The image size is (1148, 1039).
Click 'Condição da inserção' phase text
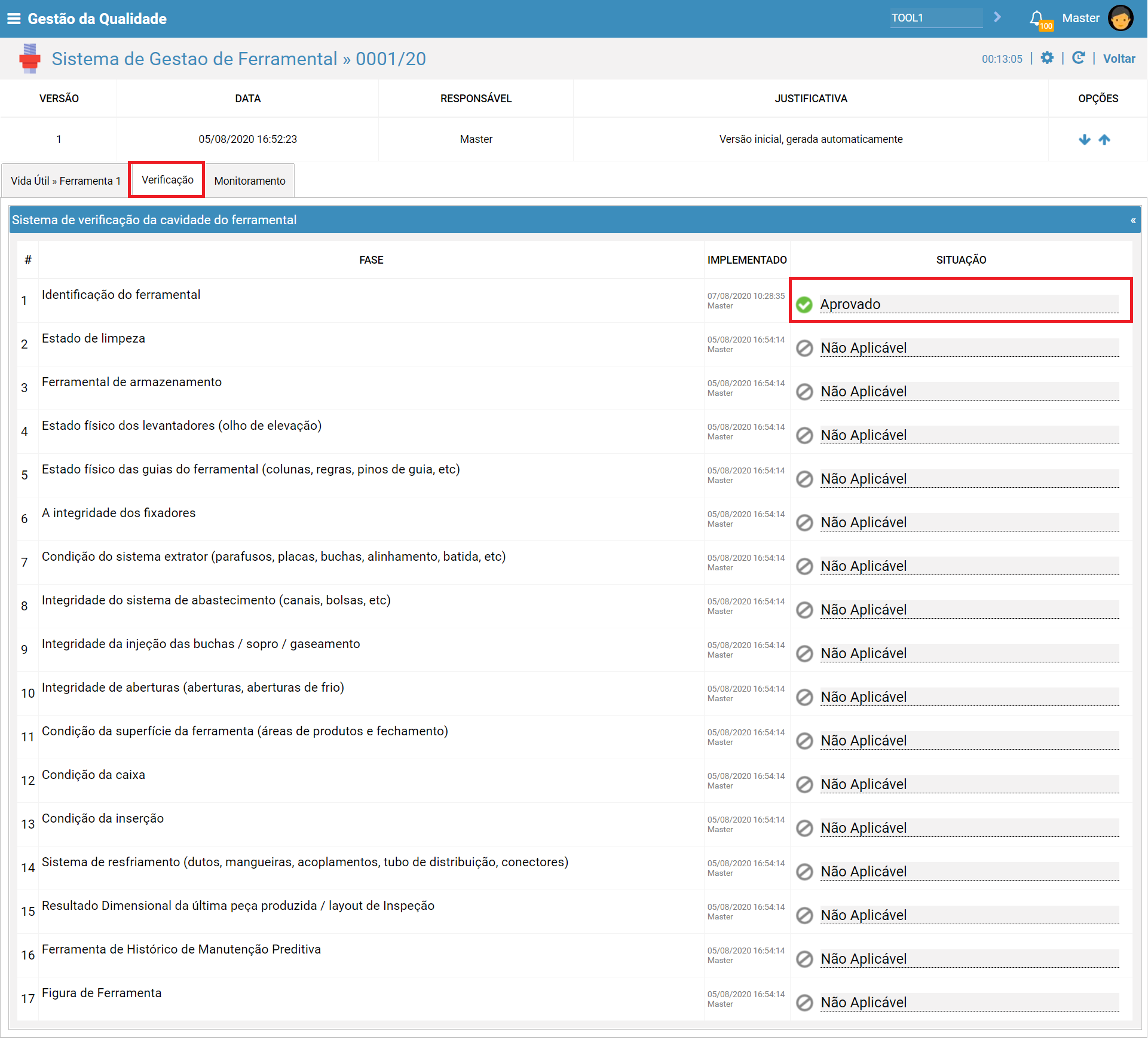pyautogui.click(x=103, y=818)
